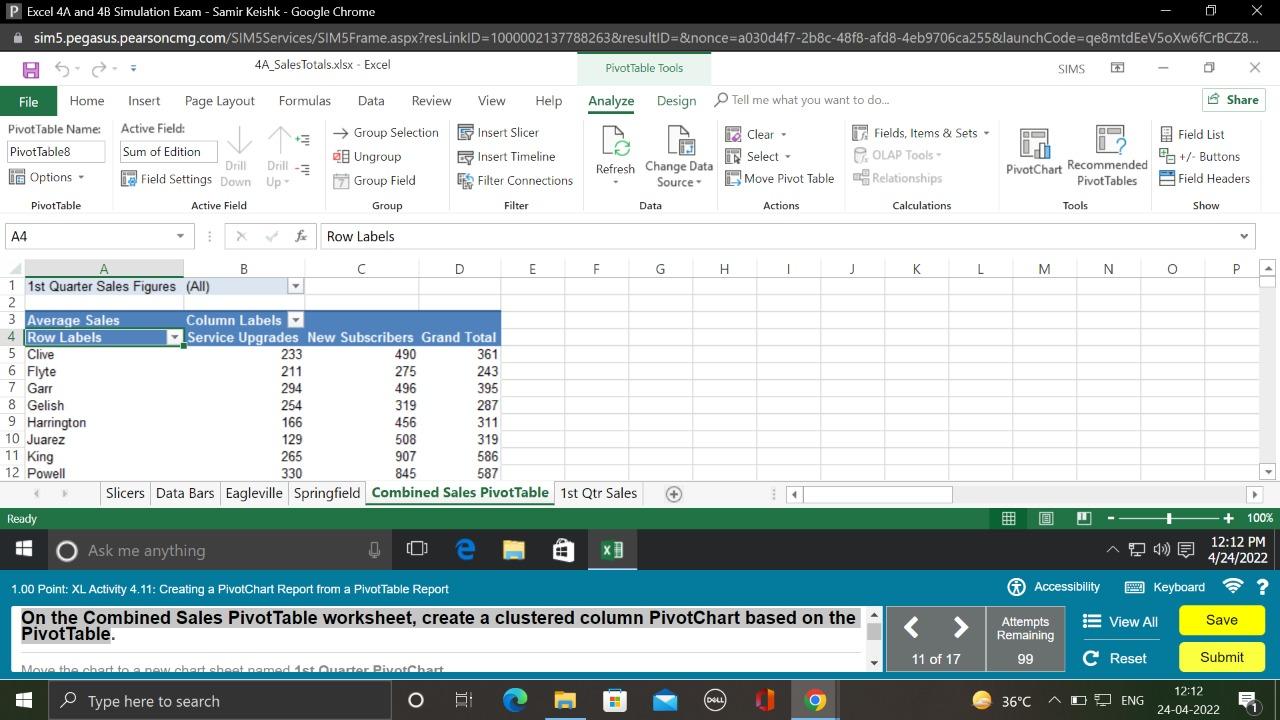Open Insert Timeline tool
This screenshot has height=720, width=1280.
click(x=506, y=157)
